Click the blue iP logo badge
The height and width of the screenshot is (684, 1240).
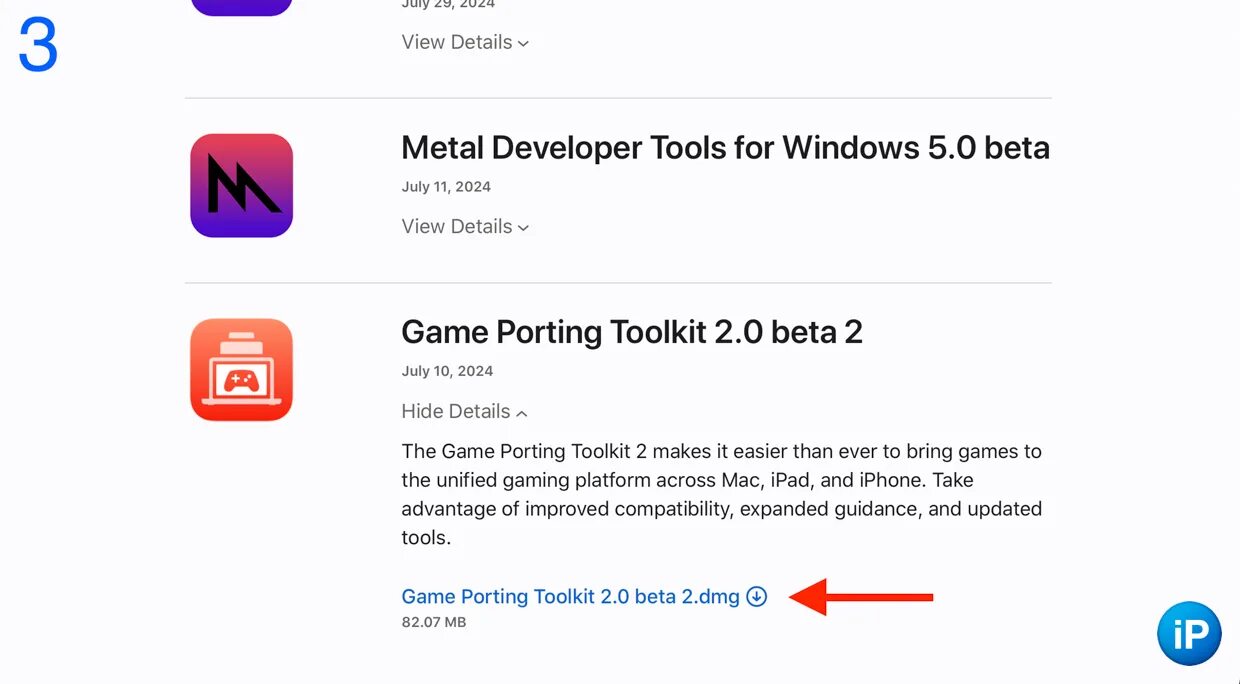1189,634
